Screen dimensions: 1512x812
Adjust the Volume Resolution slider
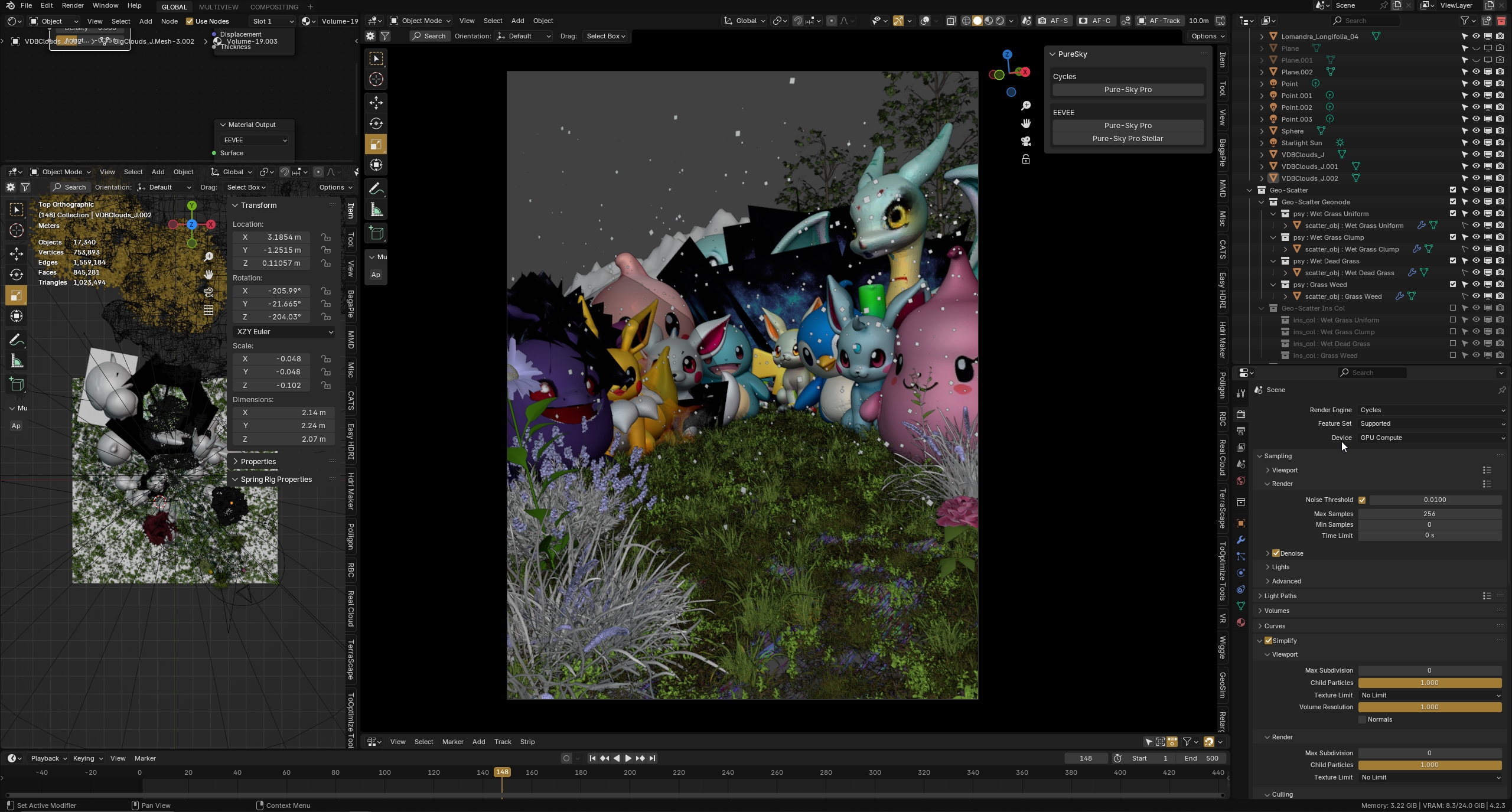coord(1429,707)
